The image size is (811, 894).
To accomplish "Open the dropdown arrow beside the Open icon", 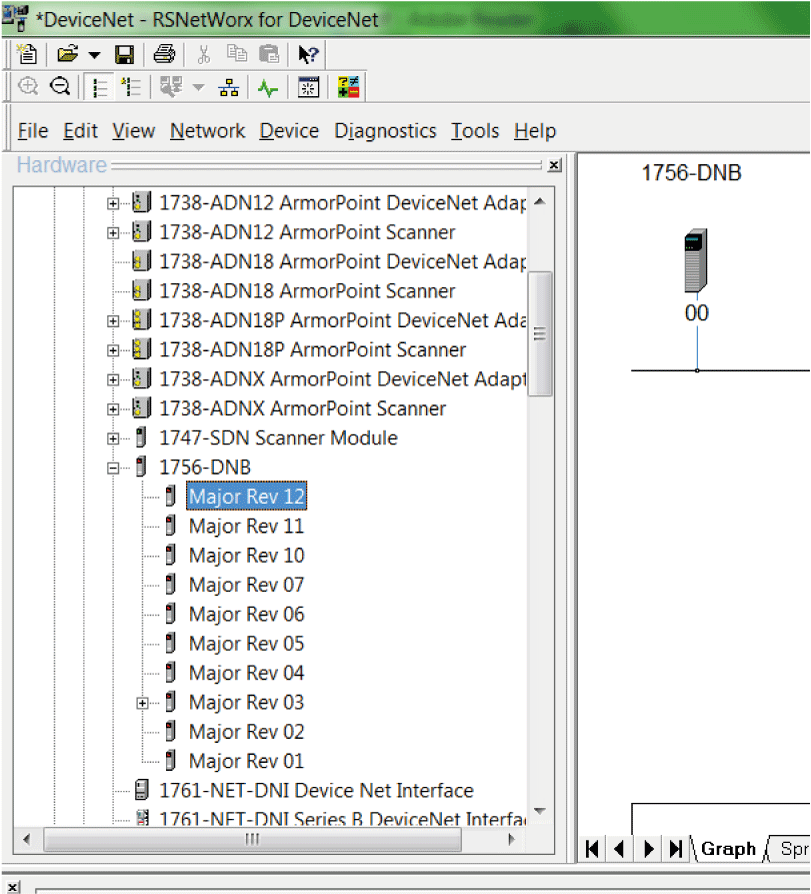I will pos(95,55).
